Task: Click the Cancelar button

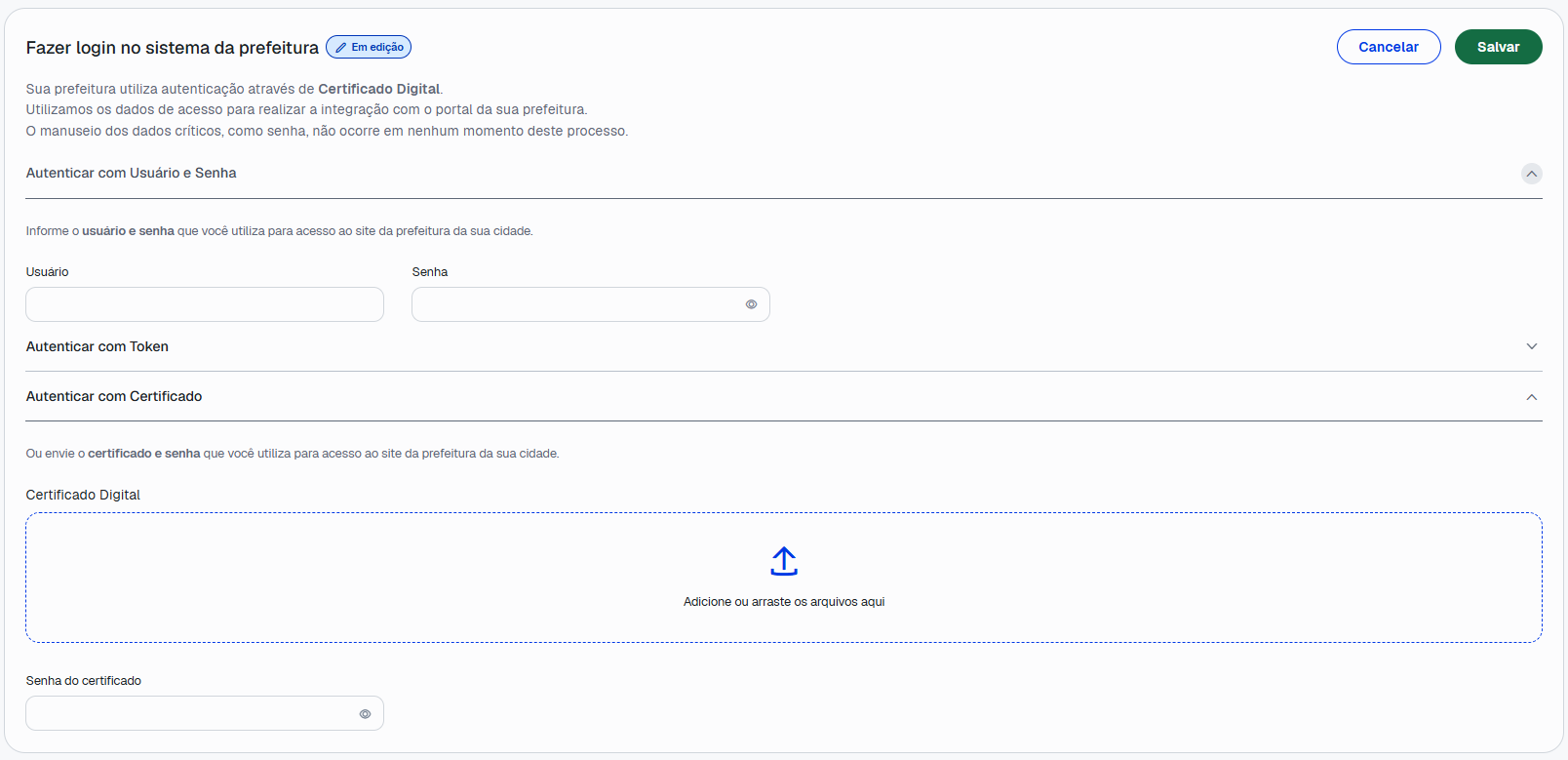Action: [1389, 47]
